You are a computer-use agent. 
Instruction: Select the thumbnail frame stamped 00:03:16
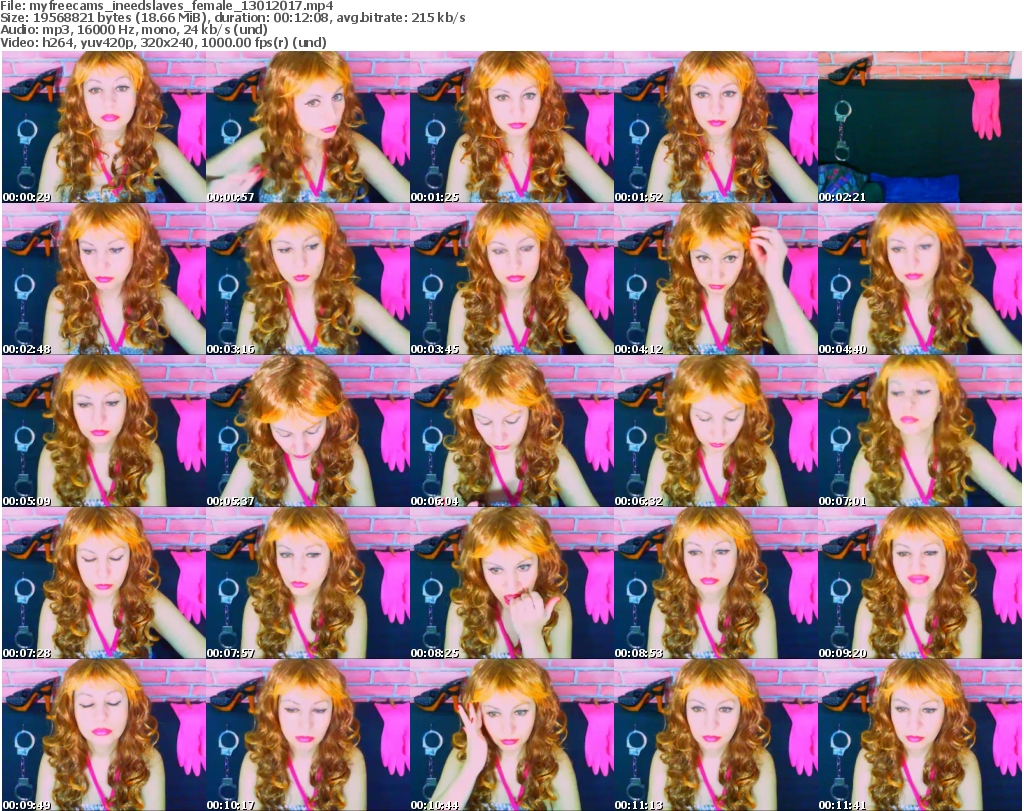(308, 279)
